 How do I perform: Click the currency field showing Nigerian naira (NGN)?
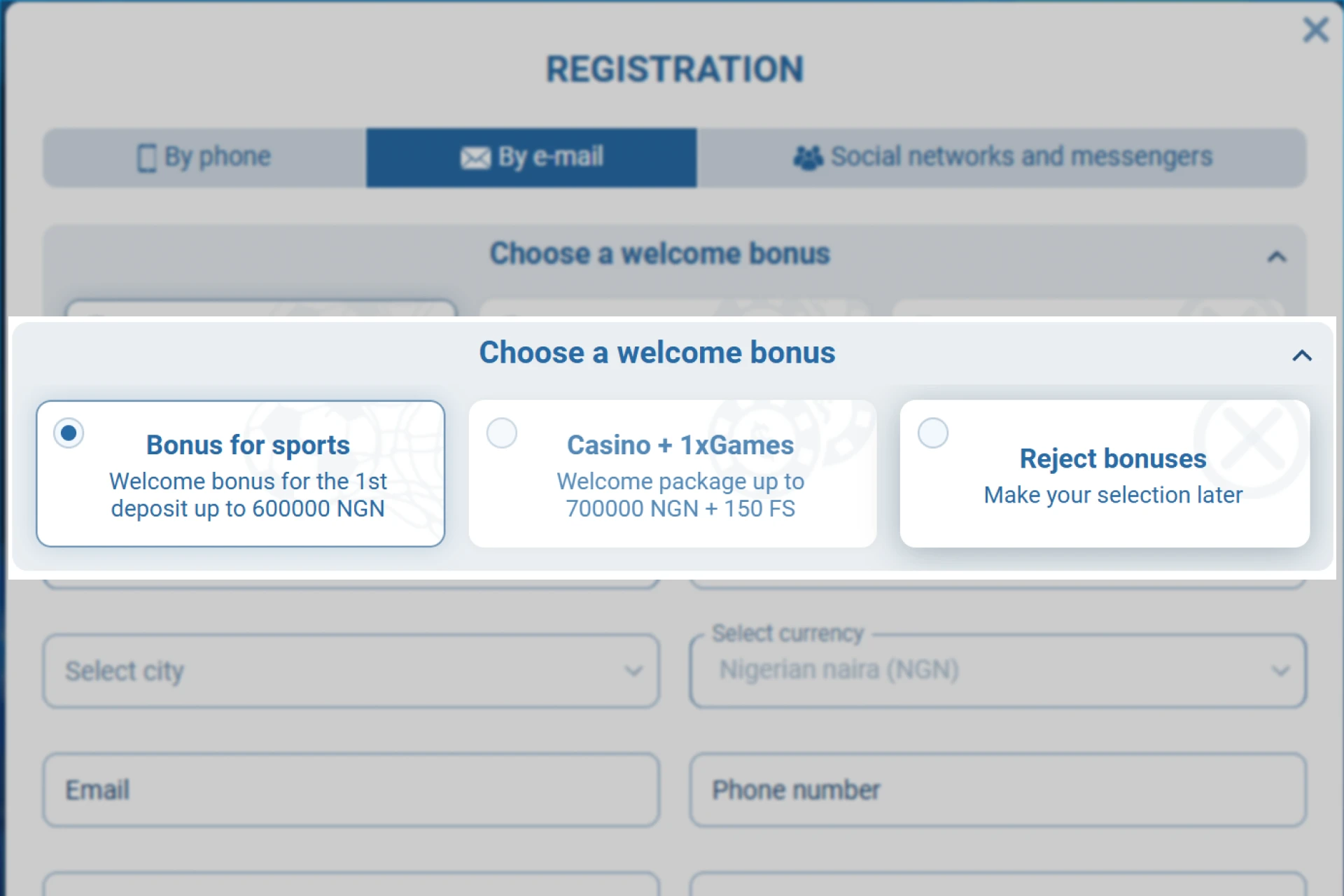(997, 671)
